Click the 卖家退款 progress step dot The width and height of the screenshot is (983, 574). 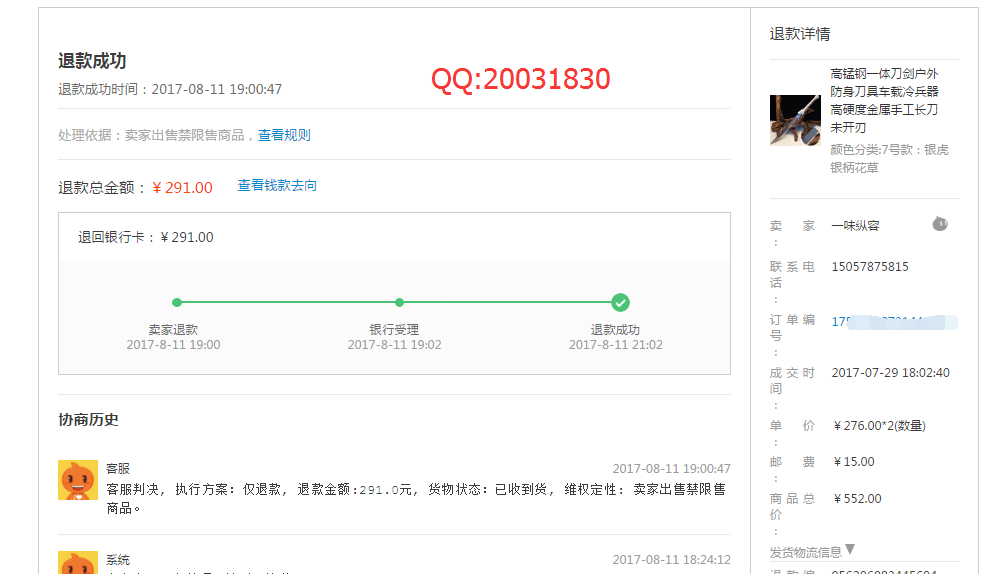pyautogui.click(x=177, y=302)
